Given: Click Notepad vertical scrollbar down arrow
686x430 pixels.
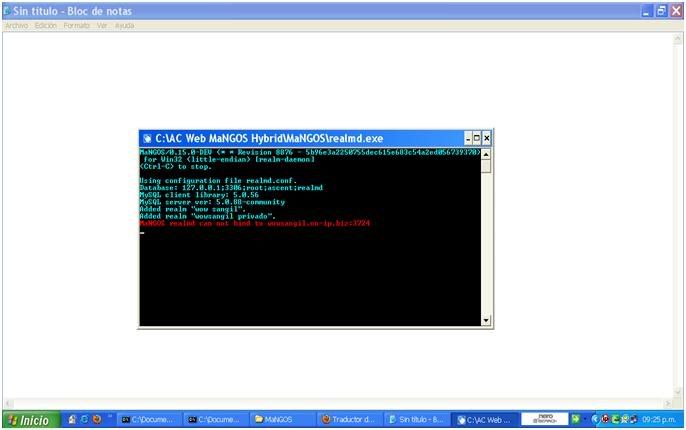Looking at the screenshot, I should coord(678,392).
